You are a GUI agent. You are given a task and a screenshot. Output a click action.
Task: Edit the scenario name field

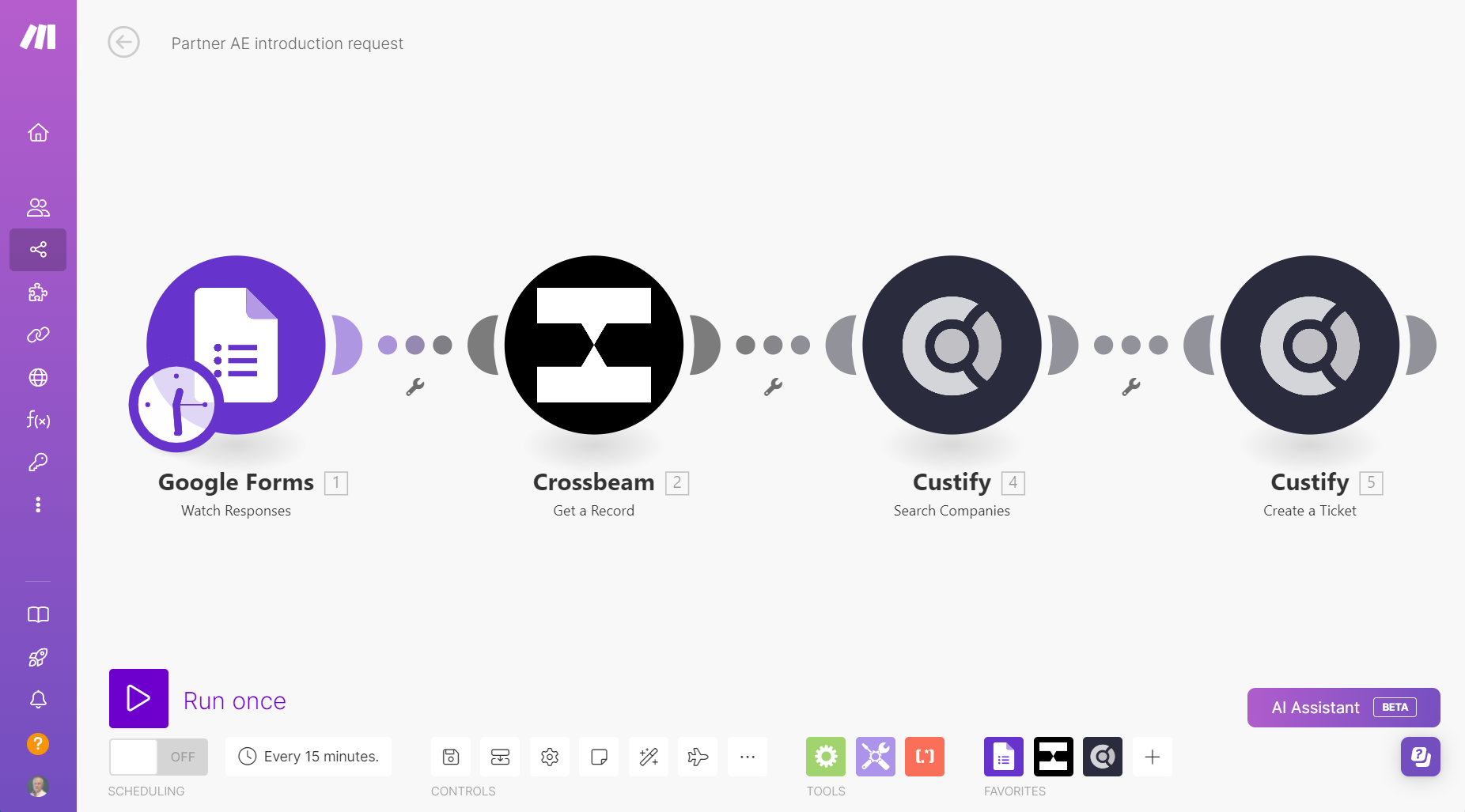287,43
